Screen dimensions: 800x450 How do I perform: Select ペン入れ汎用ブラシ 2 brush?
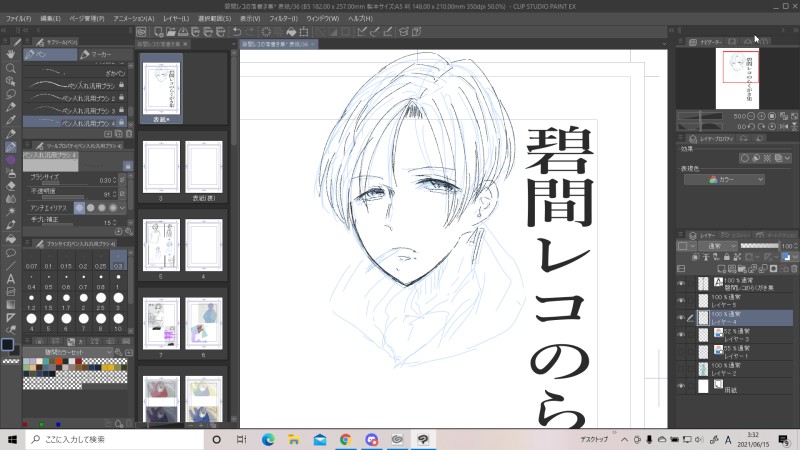[x=75, y=97]
